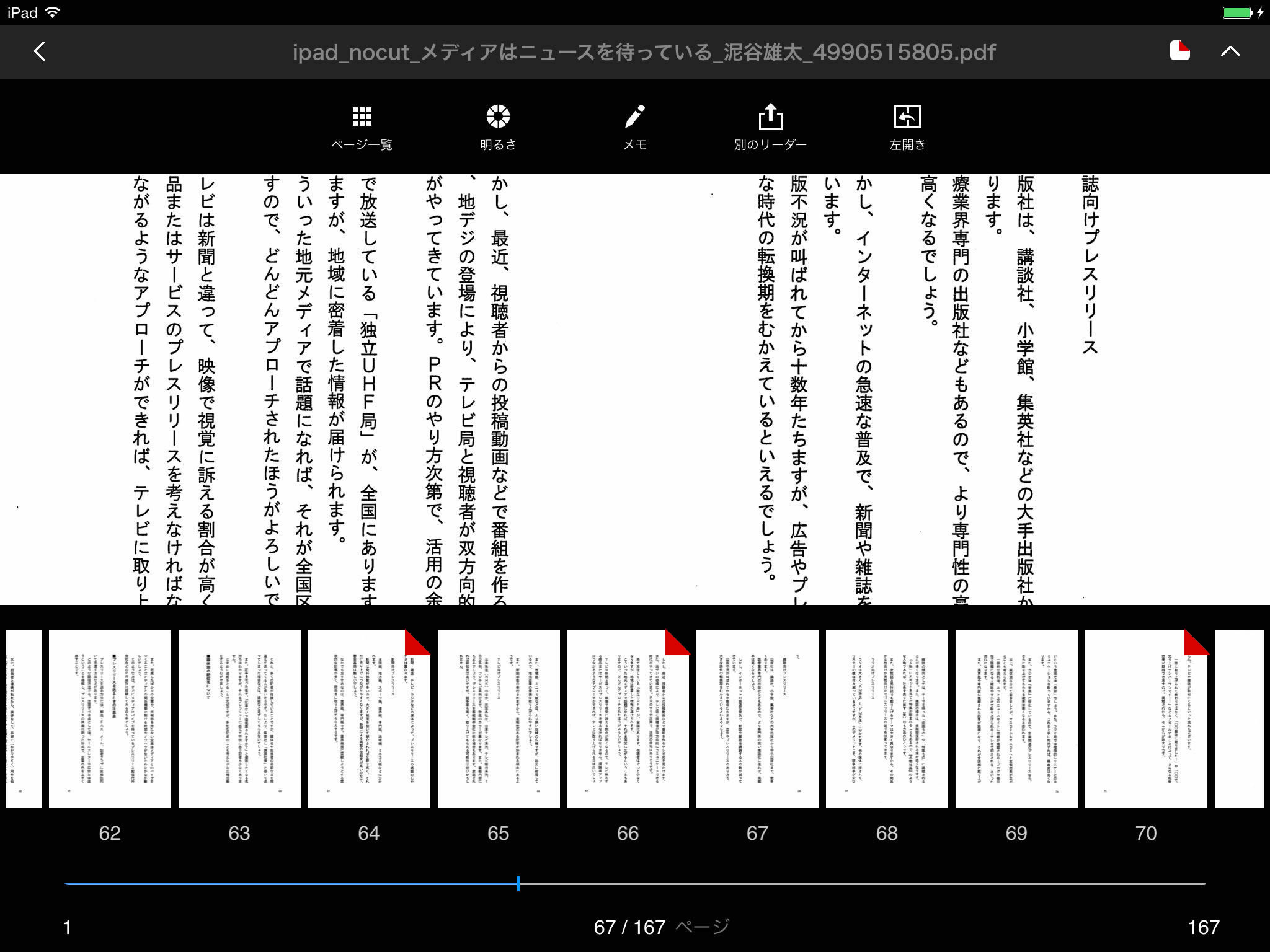Toggle the 左開き page direction

pos(907,128)
